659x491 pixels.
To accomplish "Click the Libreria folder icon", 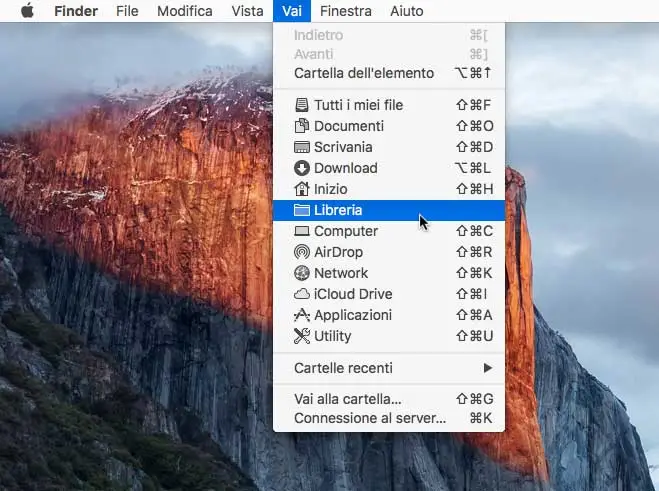I will pyautogui.click(x=301, y=210).
